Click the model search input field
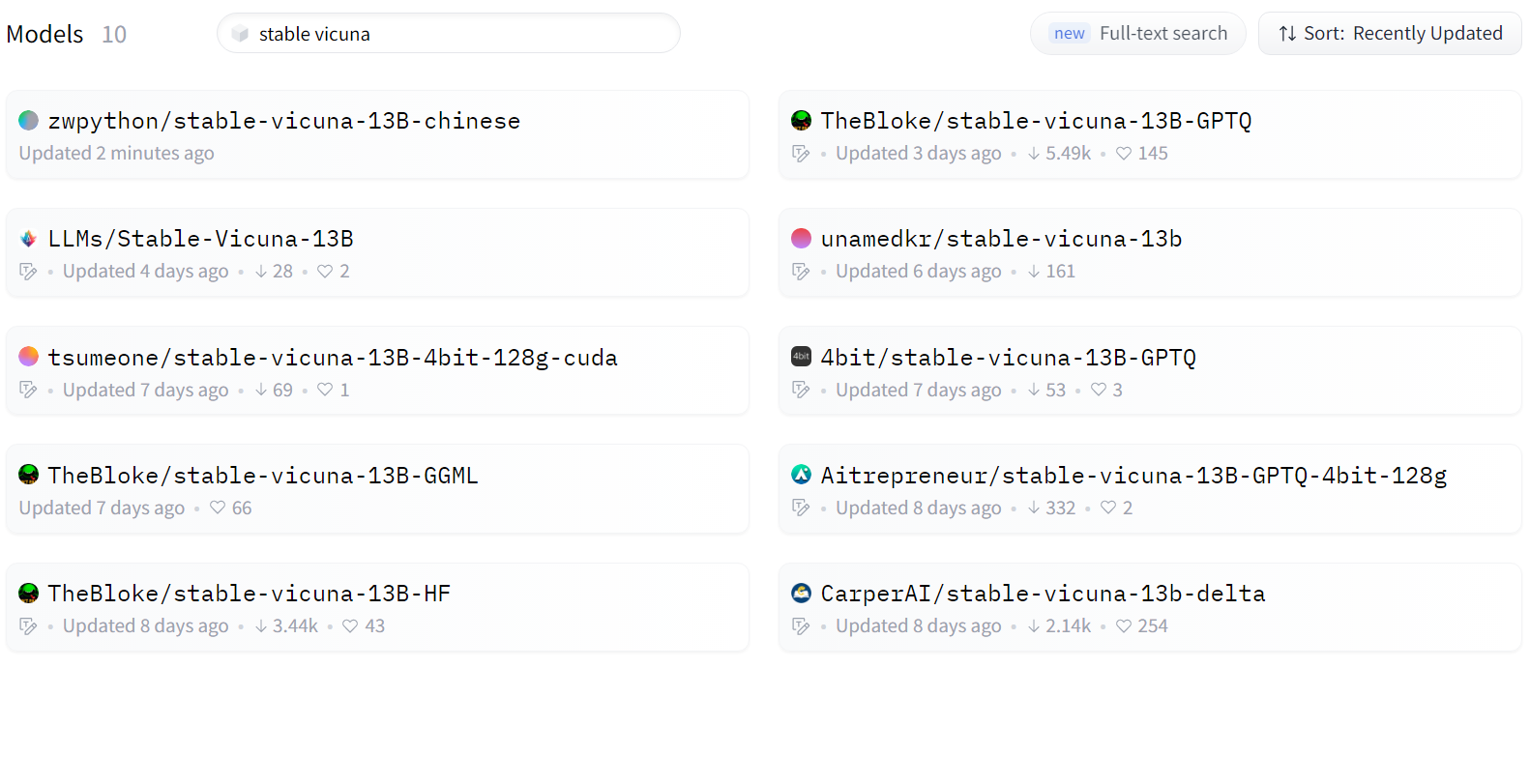Image resolution: width=1530 pixels, height=784 pixels. pos(449,34)
